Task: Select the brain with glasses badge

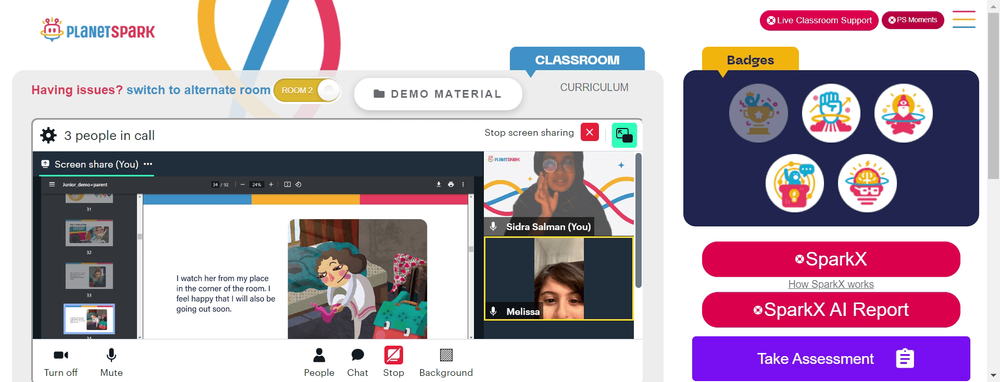Action: pyautogui.click(x=867, y=183)
